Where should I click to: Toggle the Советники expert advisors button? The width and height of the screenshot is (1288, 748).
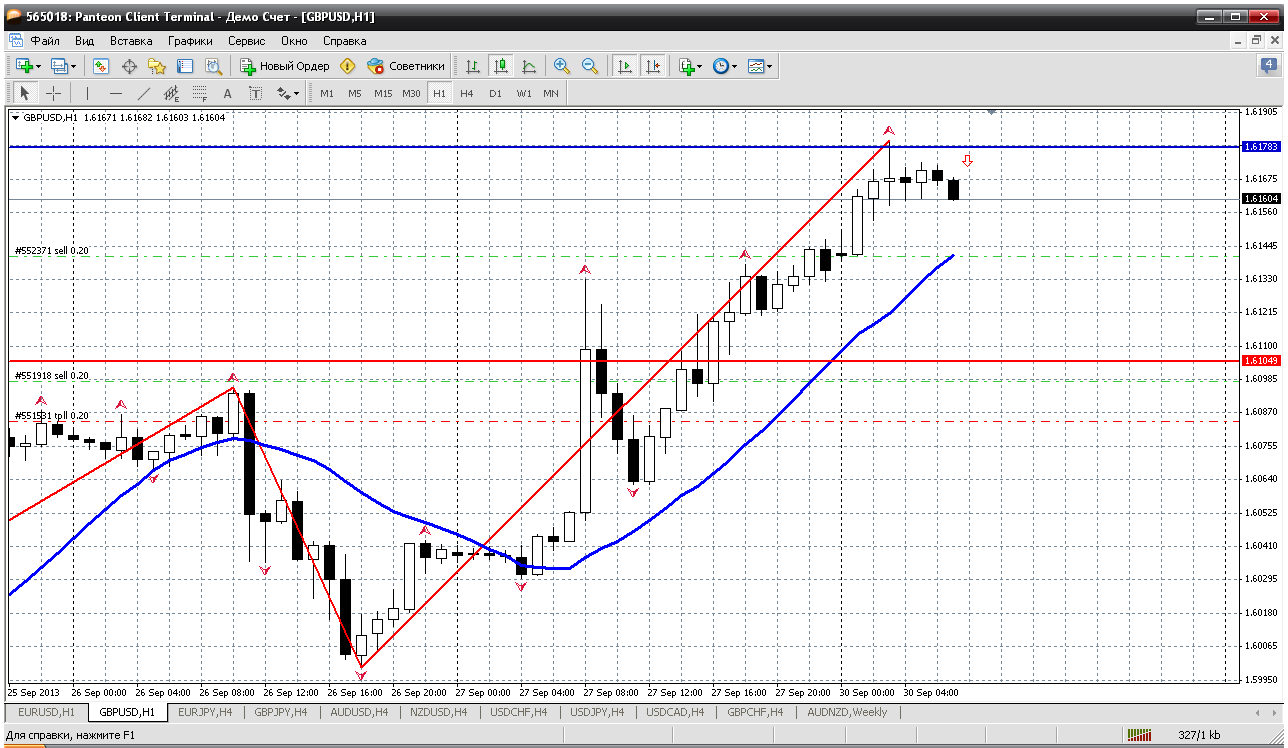405,66
